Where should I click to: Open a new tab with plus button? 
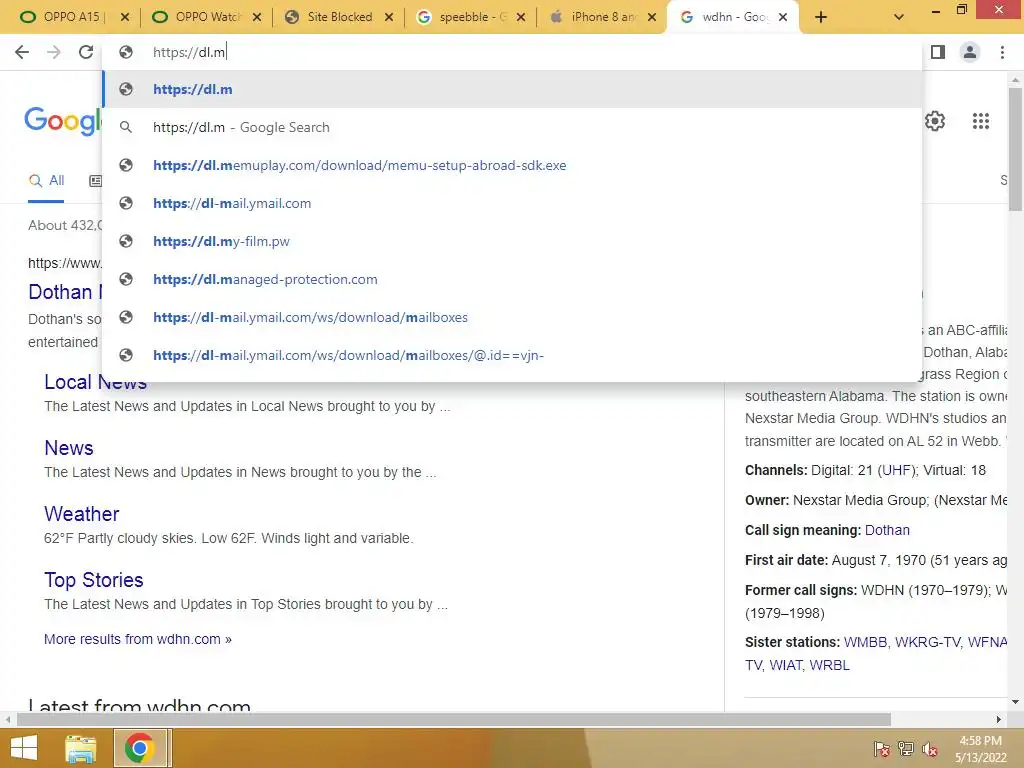tap(821, 17)
